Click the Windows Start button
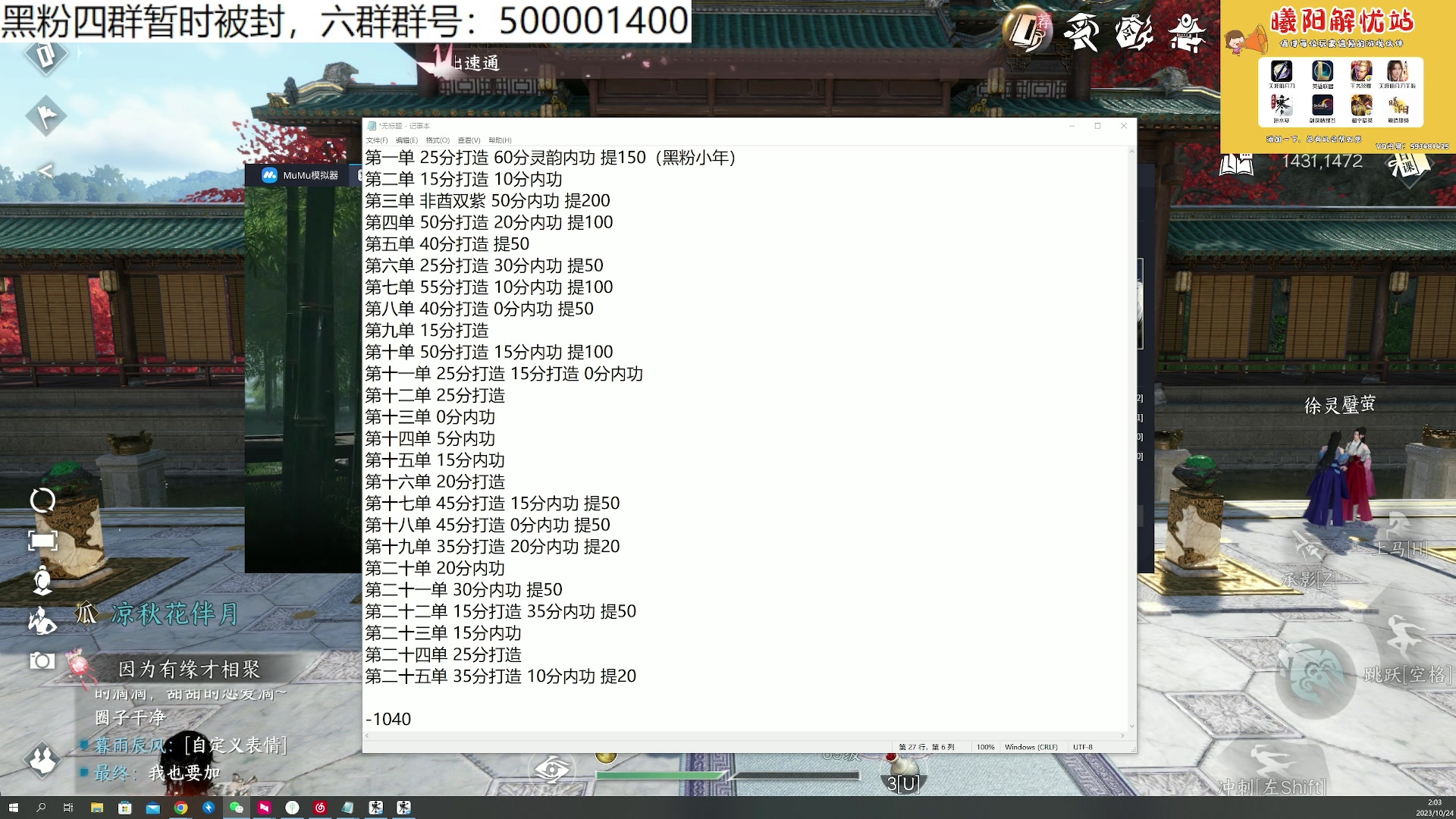The width and height of the screenshot is (1456, 819). tap(15, 806)
